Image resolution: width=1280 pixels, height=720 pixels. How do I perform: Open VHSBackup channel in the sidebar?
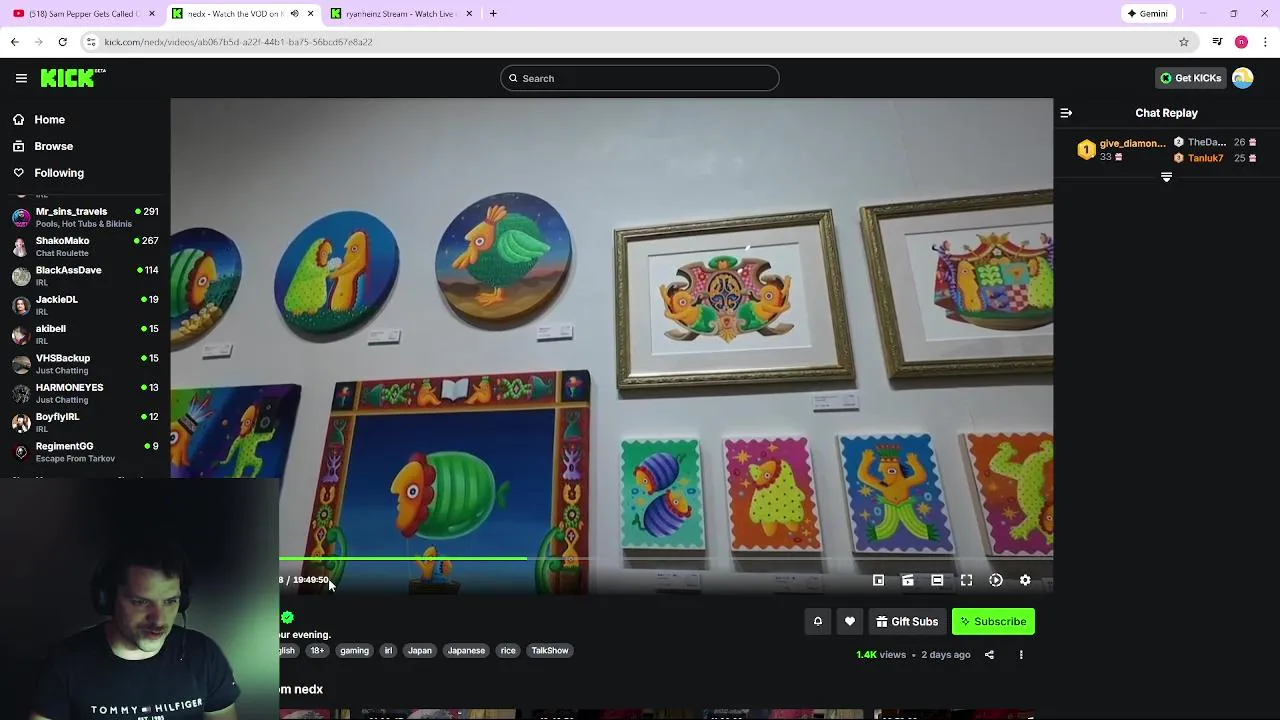click(x=85, y=364)
